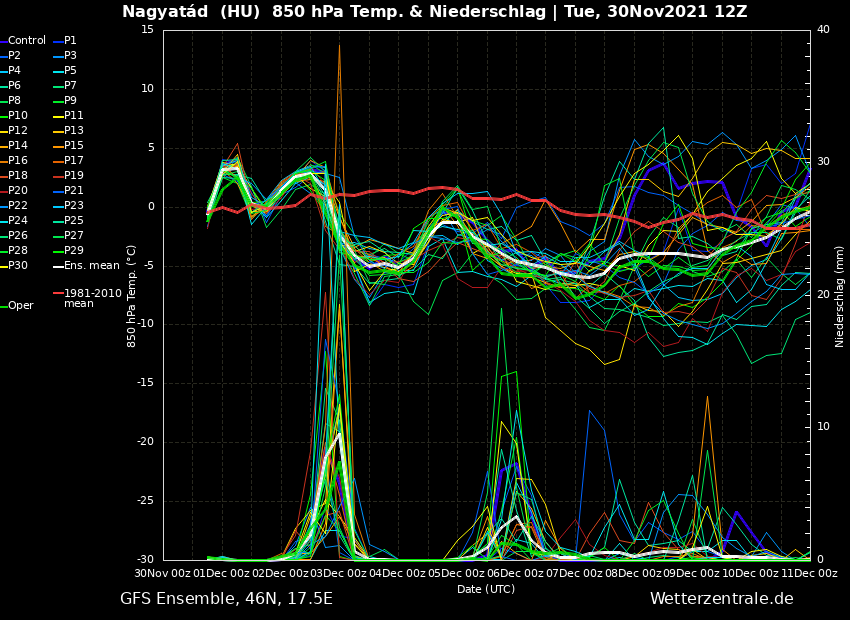Click the 850 hPa Temp. (°C) axis label
Screen dimensions: 850x620
click(132, 296)
